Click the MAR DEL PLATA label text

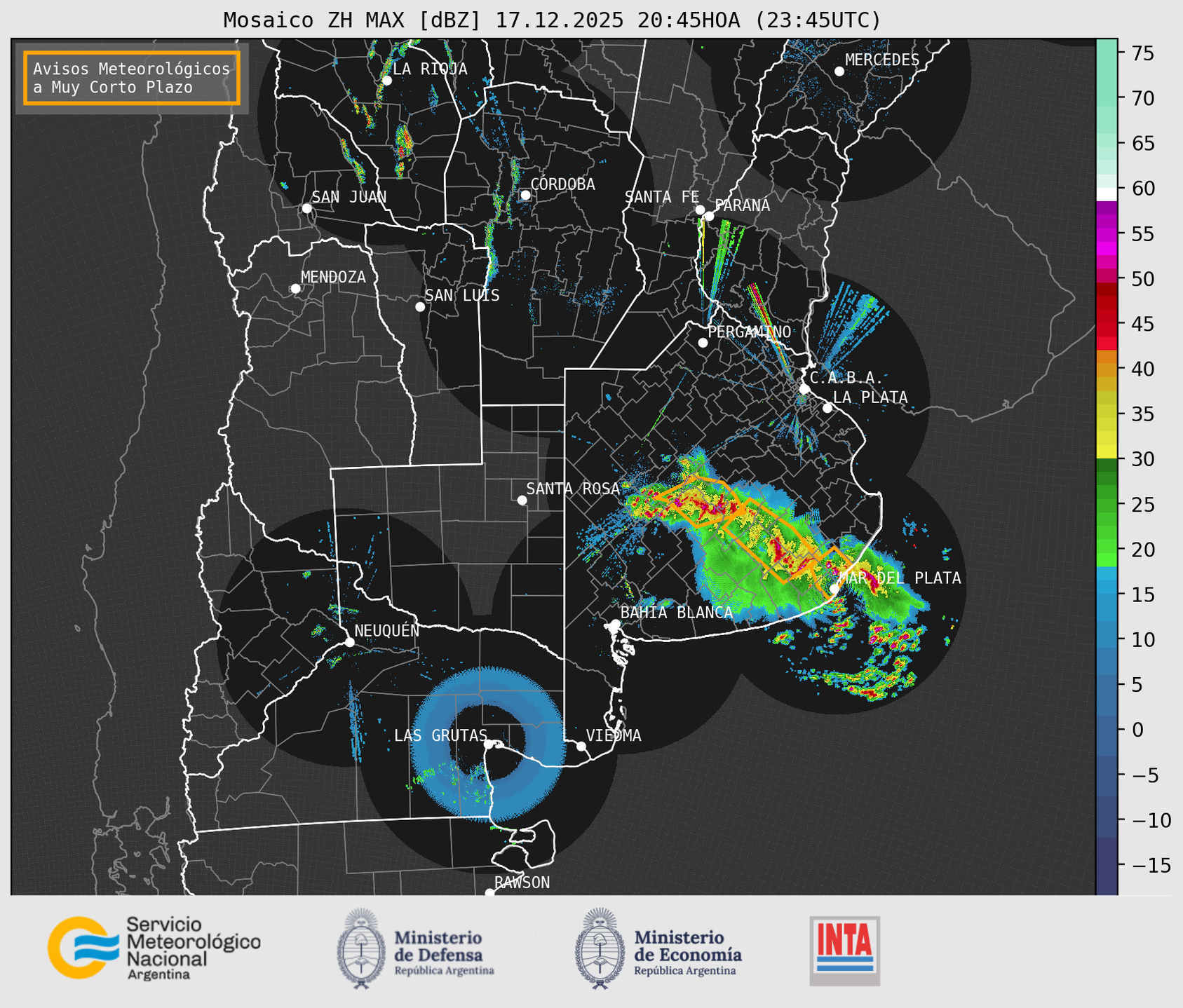point(900,578)
